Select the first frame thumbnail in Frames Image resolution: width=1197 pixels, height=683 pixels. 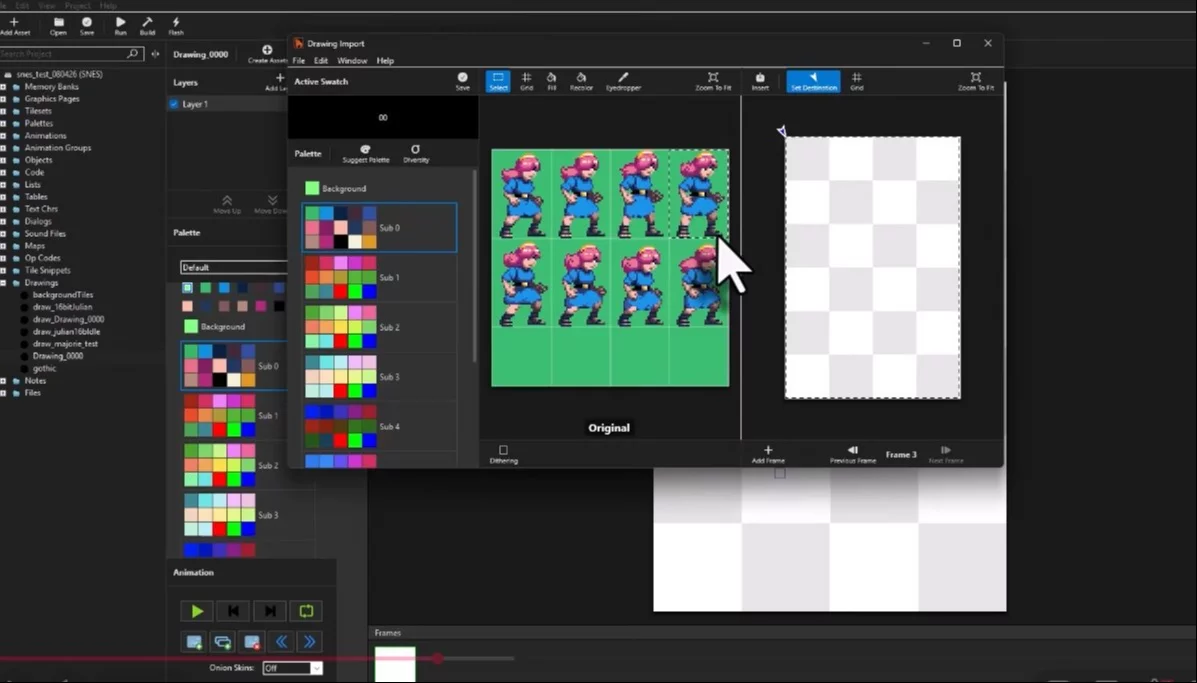pos(395,664)
